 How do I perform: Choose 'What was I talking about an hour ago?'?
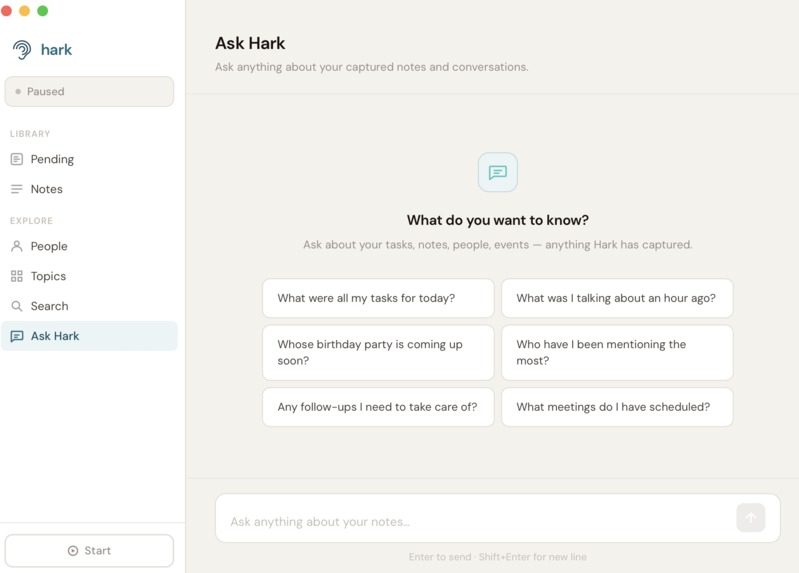(x=617, y=298)
